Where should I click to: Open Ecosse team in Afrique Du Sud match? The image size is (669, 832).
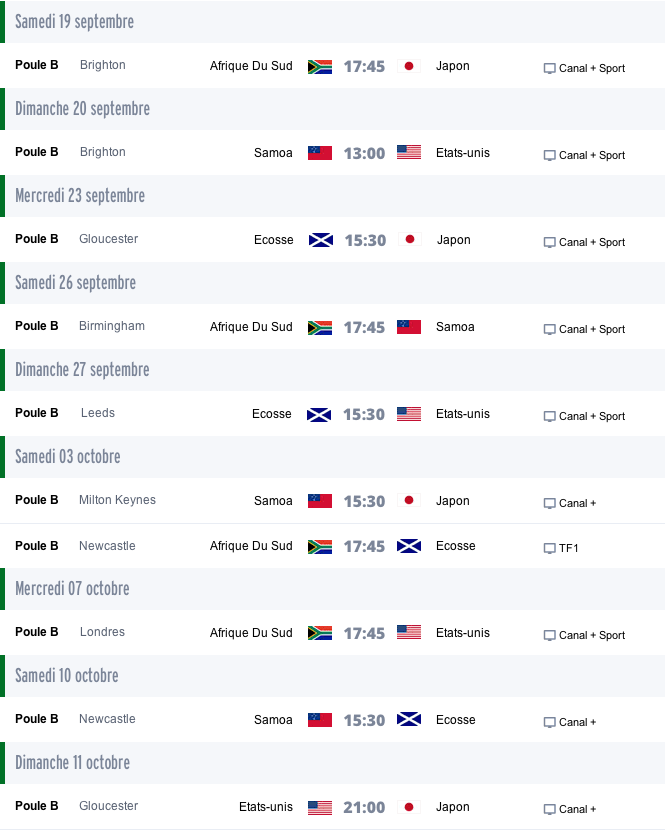pyautogui.click(x=455, y=545)
